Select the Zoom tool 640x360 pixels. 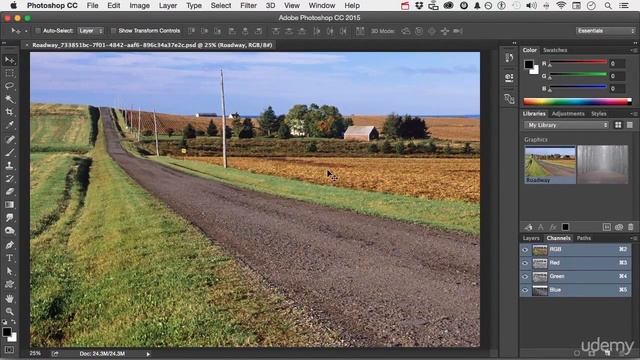point(9,312)
